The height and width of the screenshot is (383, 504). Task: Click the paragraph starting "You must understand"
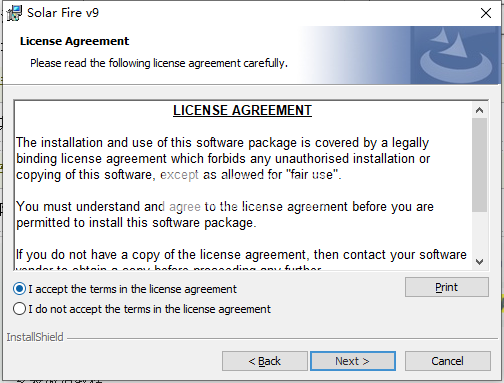coord(225,215)
